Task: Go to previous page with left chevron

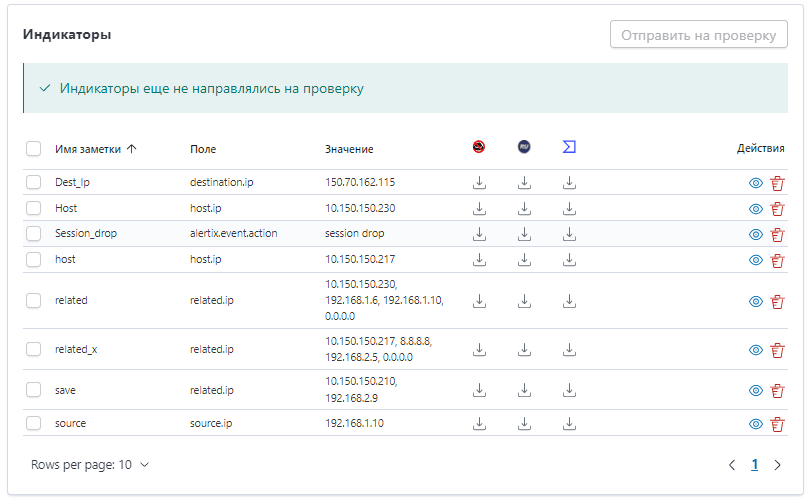Action: (732, 465)
